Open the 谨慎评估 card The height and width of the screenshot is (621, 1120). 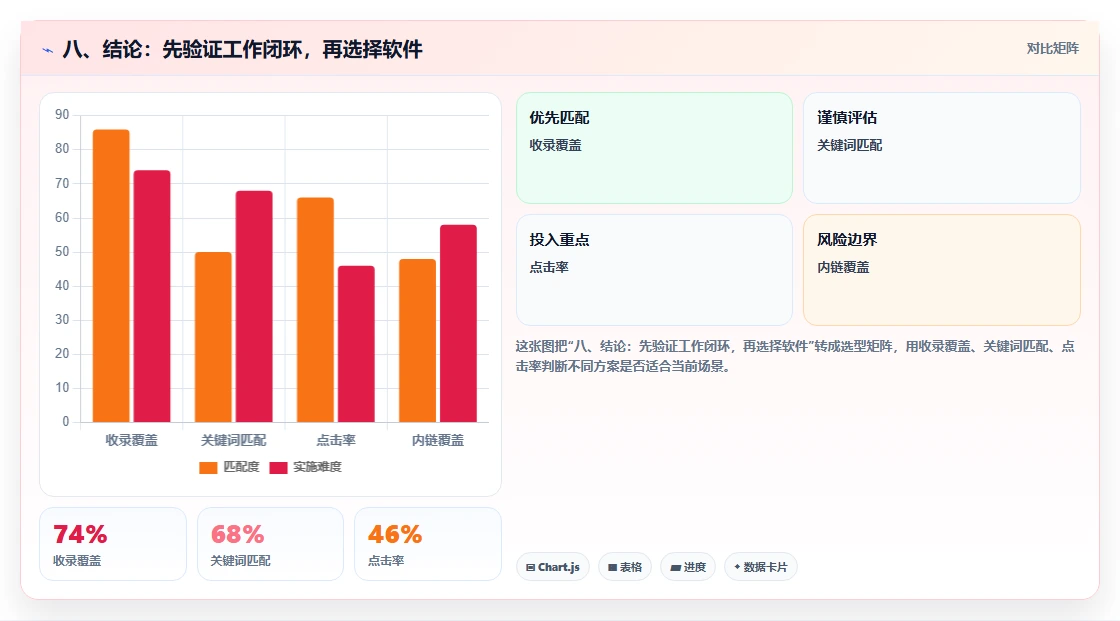click(941, 148)
